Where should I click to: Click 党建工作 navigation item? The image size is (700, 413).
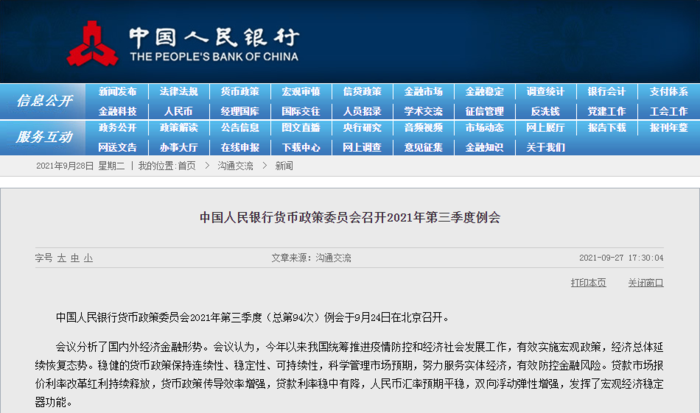[x=607, y=111]
